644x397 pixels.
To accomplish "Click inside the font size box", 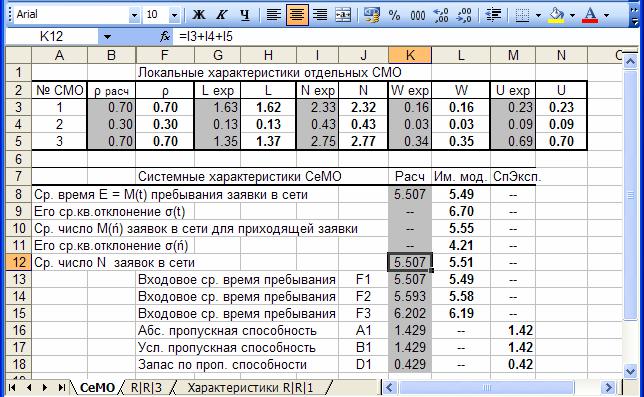I will pos(156,15).
